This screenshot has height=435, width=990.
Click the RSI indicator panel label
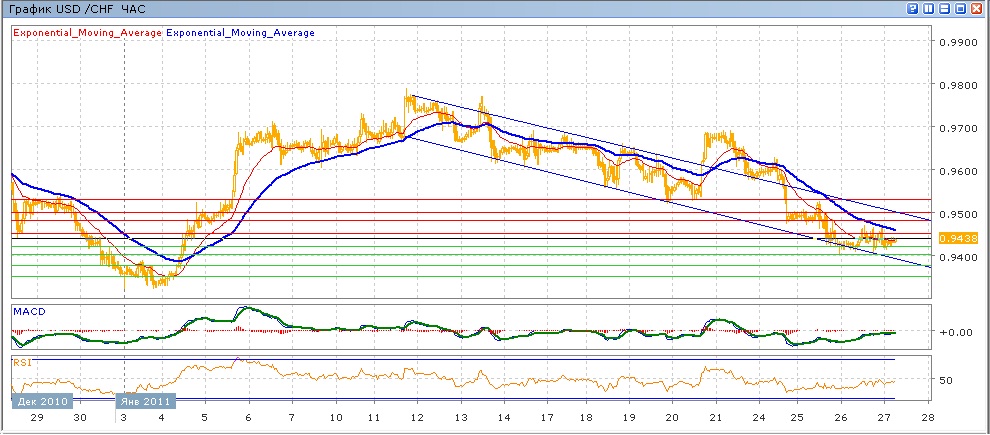point(21,361)
